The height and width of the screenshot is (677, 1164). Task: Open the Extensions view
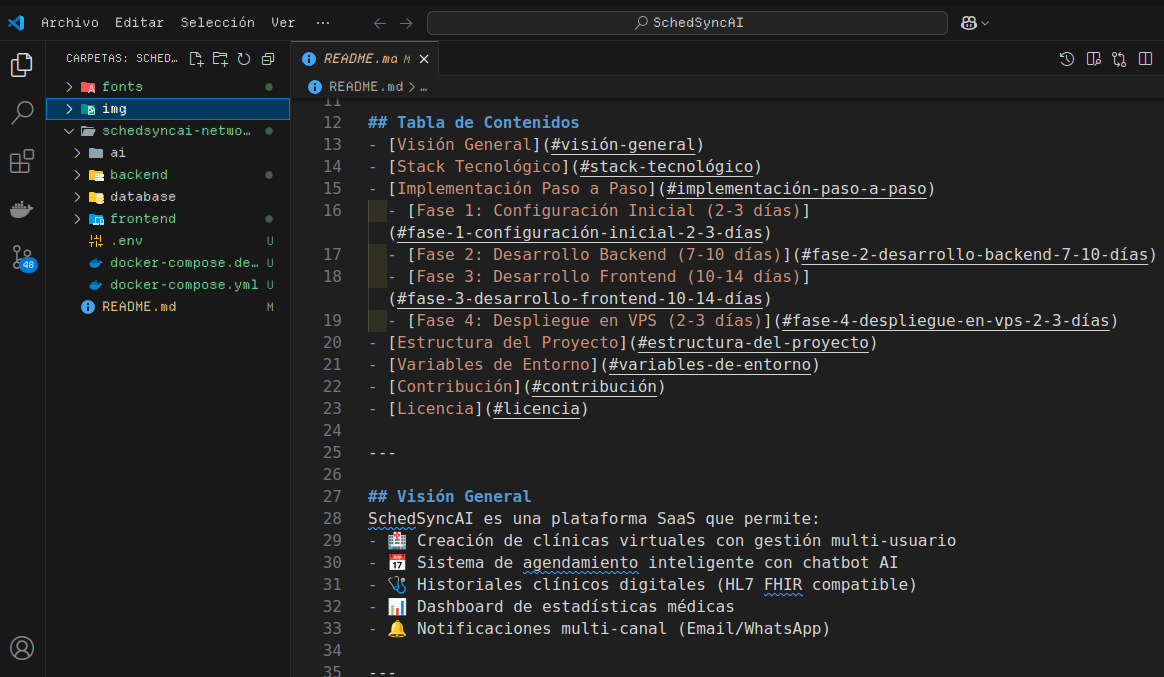[x=22, y=161]
